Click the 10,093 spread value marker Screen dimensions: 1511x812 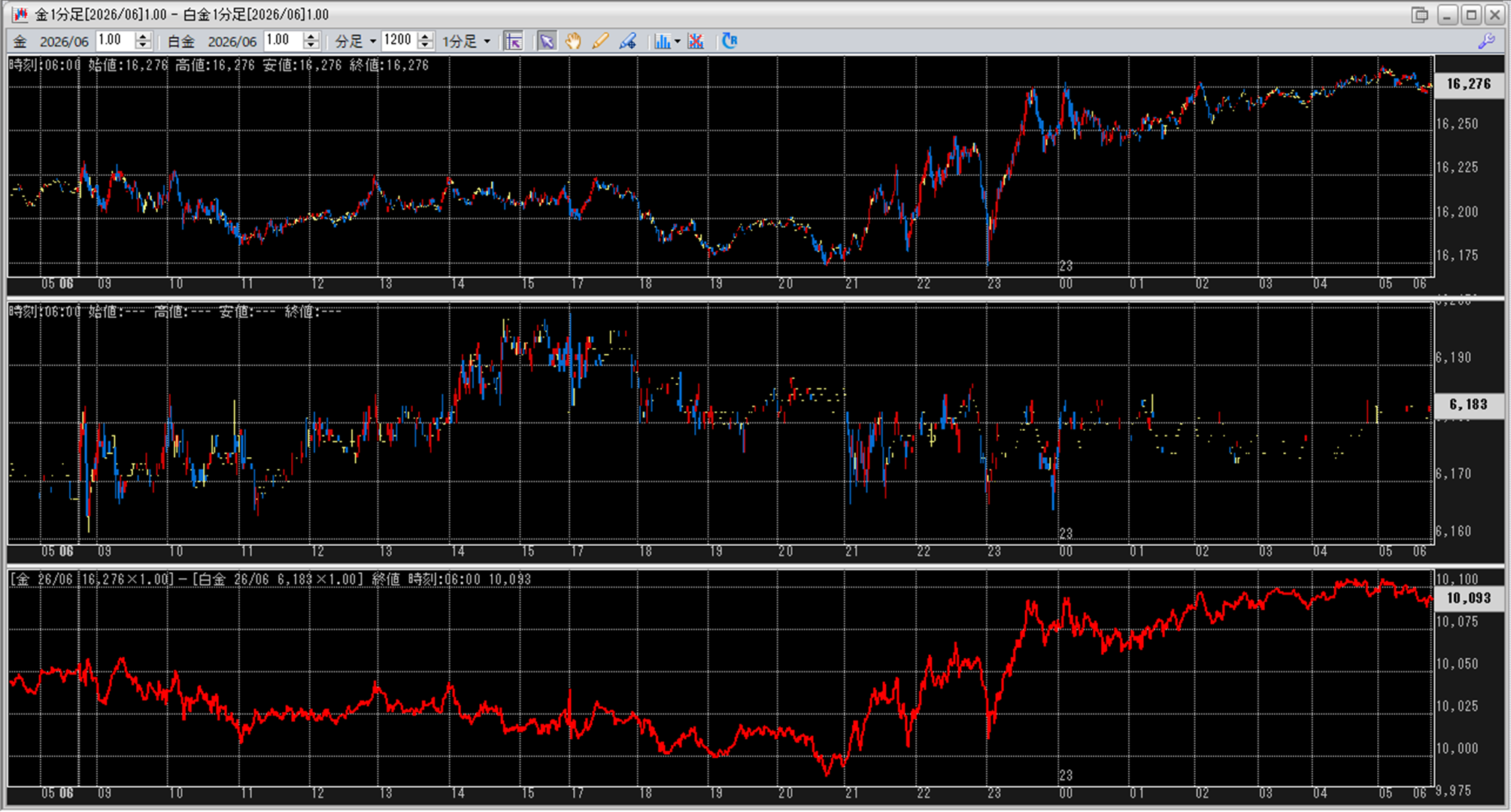click(1468, 598)
